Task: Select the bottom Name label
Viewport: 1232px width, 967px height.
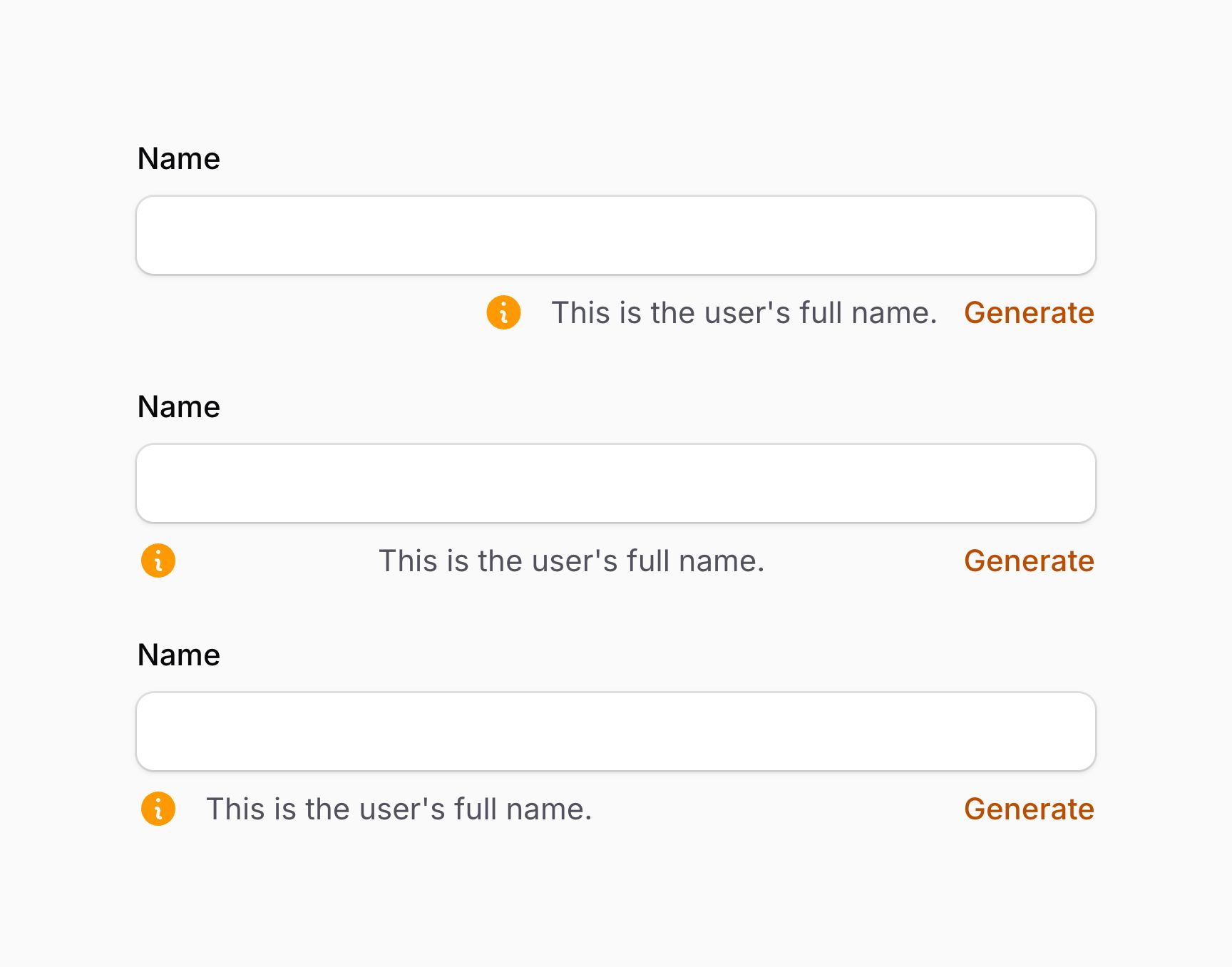Action: click(178, 654)
